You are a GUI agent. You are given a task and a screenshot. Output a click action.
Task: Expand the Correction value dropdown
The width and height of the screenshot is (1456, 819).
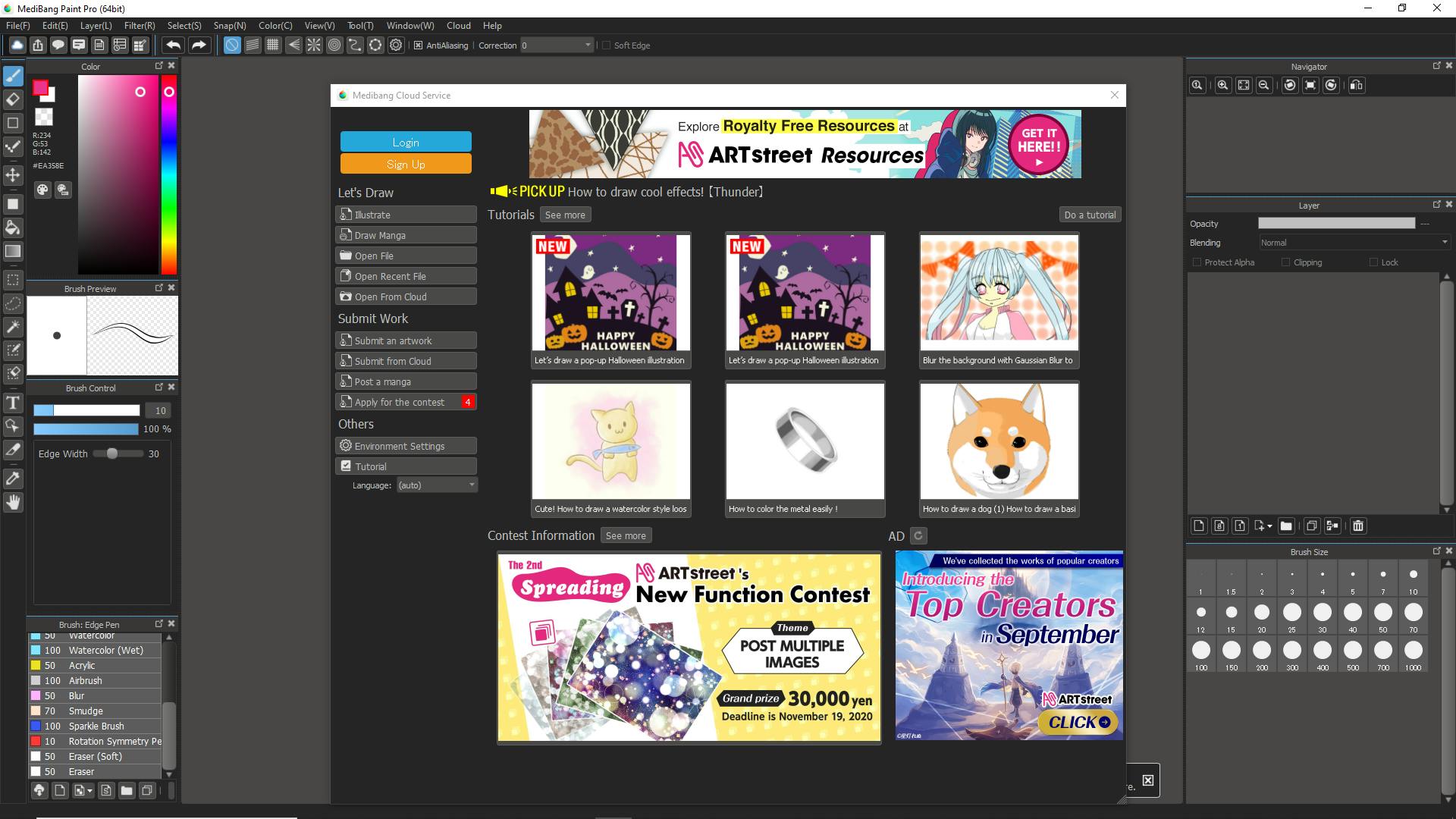pos(588,45)
